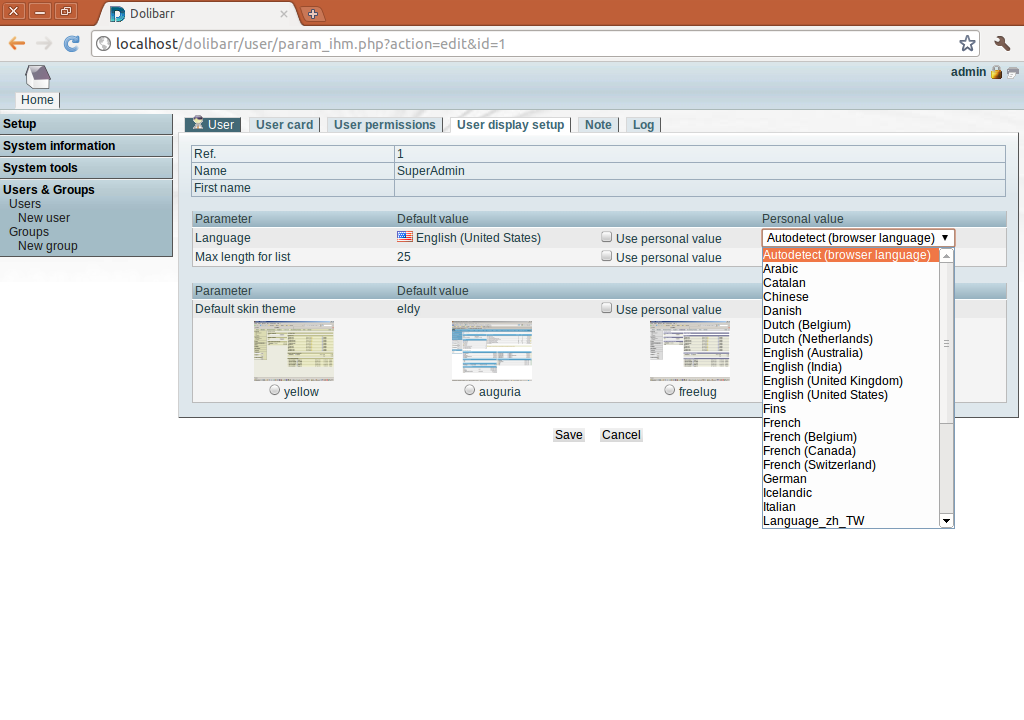The image size is (1024, 720).
Task: Open the Groups link
Action: pos(29,232)
